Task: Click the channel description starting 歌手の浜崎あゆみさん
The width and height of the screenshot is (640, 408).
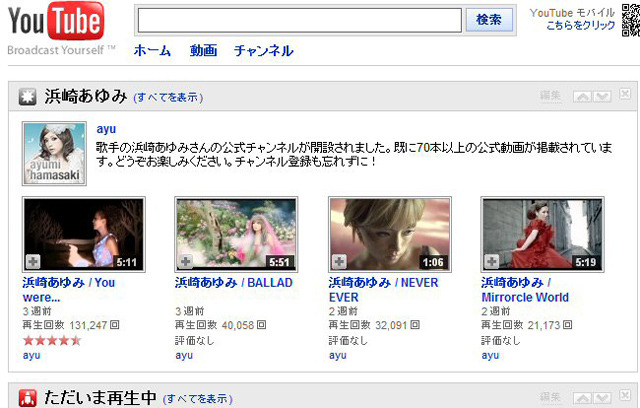Action: coord(354,154)
